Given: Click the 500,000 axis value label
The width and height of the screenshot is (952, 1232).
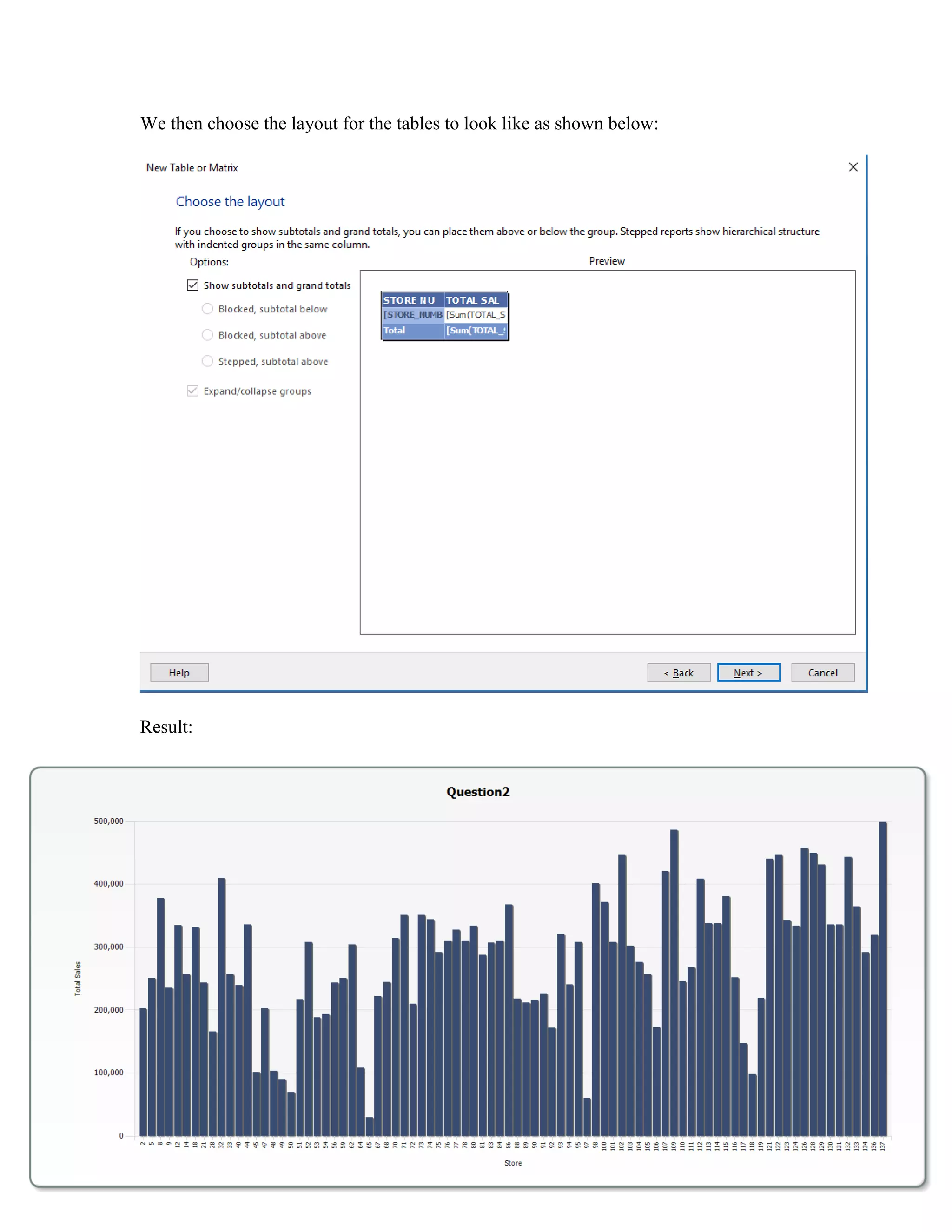Looking at the screenshot, I should [x=108, y=821].
